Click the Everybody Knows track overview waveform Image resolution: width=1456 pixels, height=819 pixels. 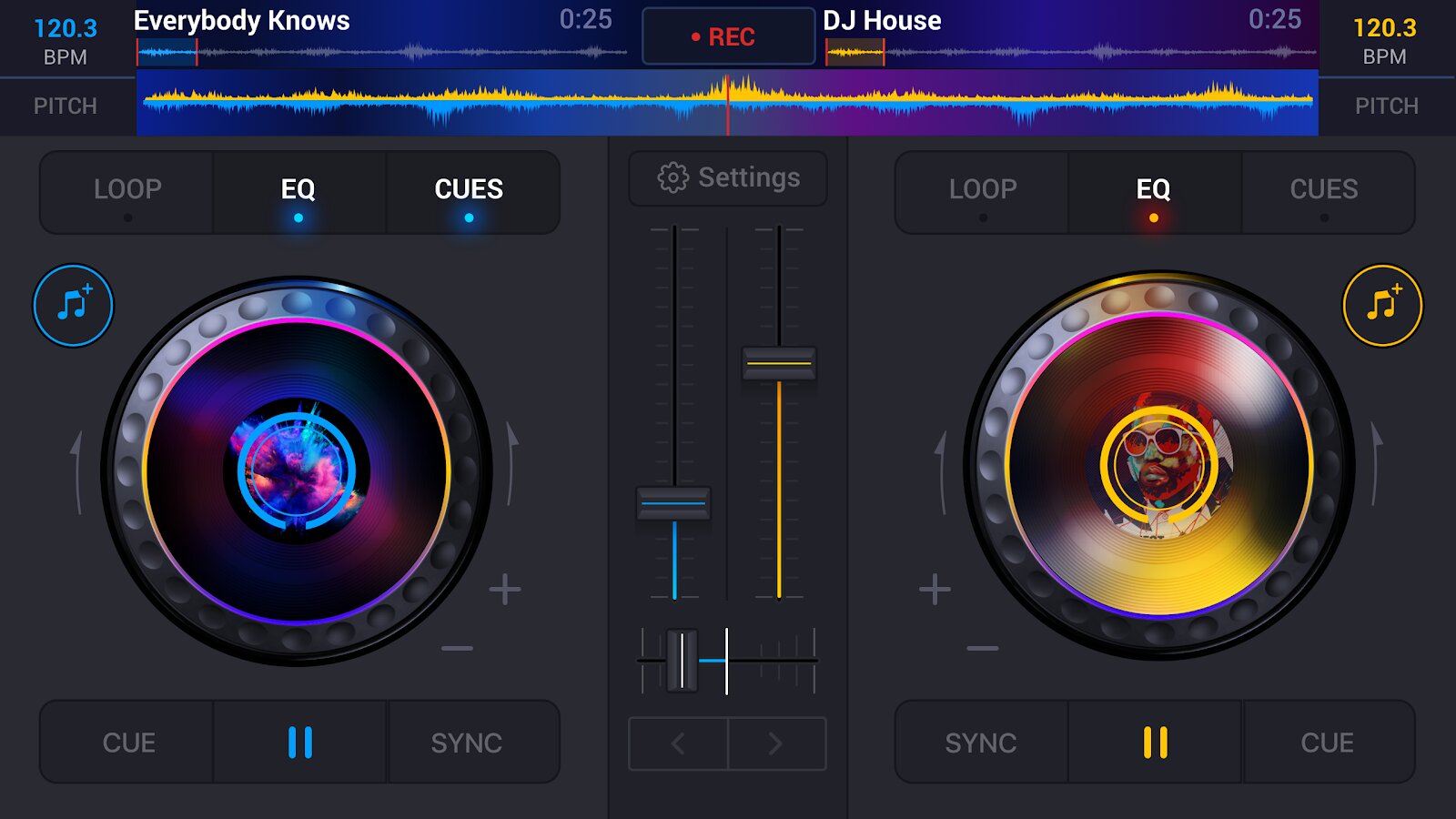(382, 53)
